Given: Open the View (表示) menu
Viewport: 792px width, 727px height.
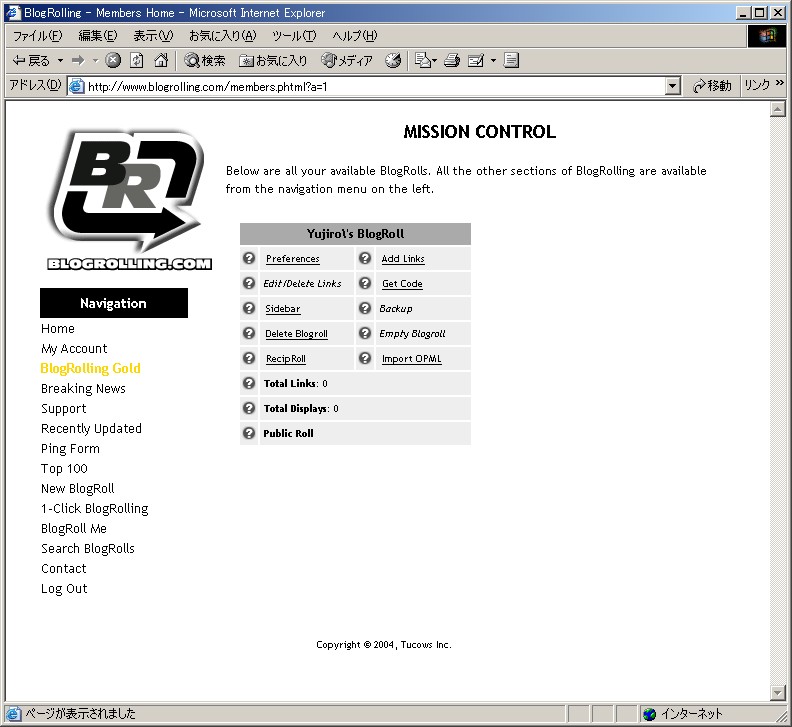Looking at the screenshot, I should [153, 36].
